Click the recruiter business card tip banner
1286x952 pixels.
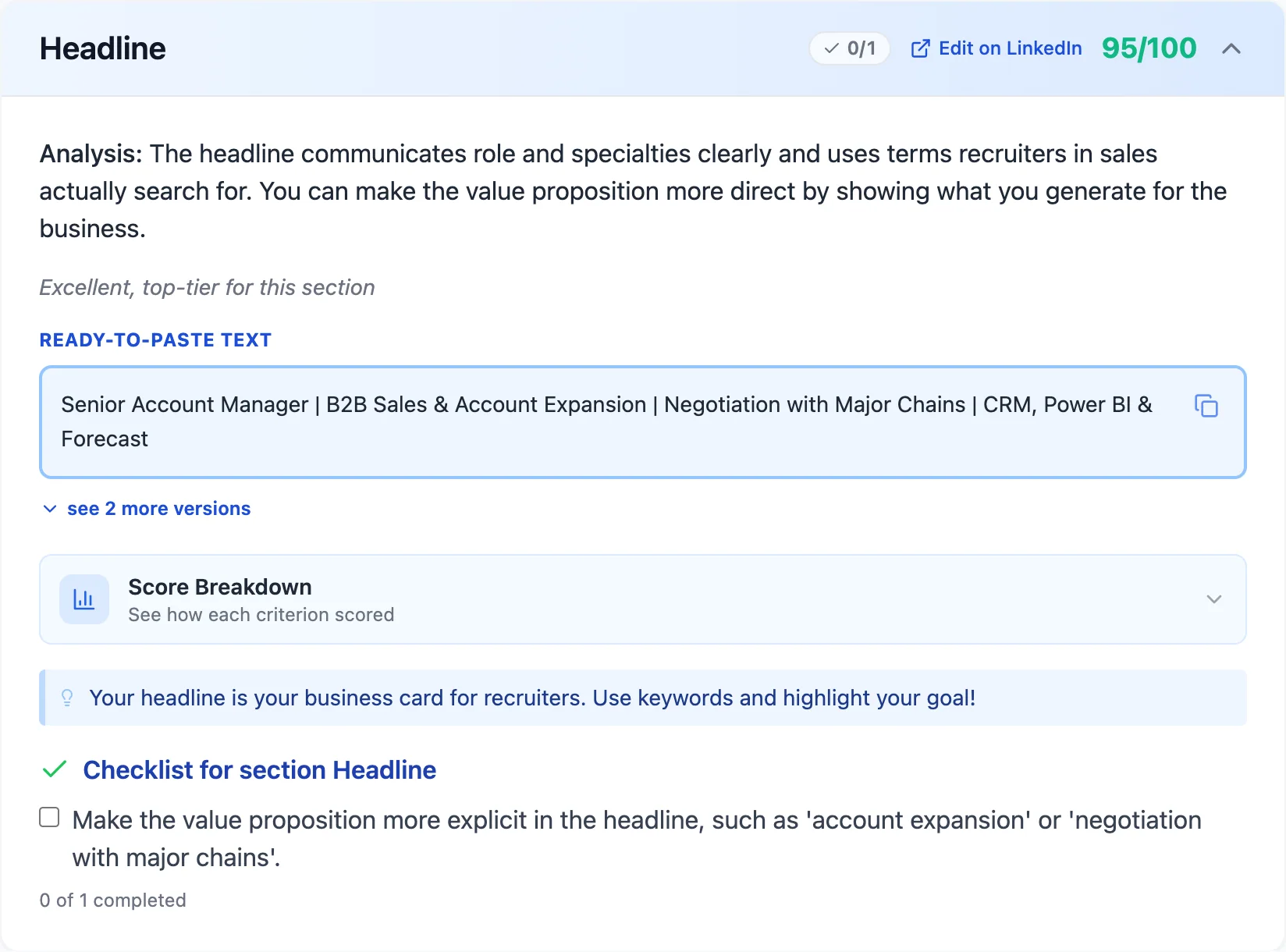click(643, 698)
